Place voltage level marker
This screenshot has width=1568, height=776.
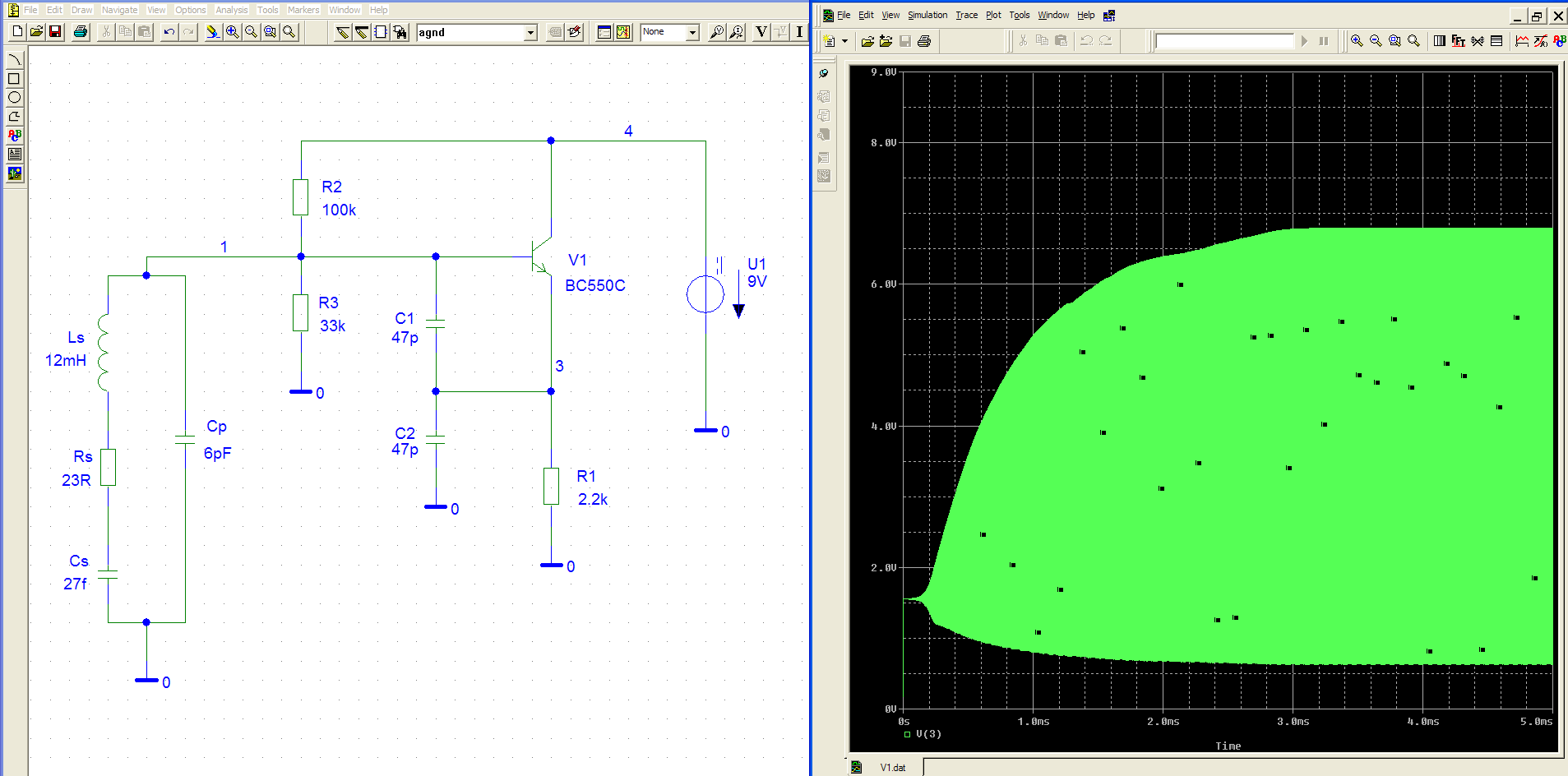pos(717,32)
